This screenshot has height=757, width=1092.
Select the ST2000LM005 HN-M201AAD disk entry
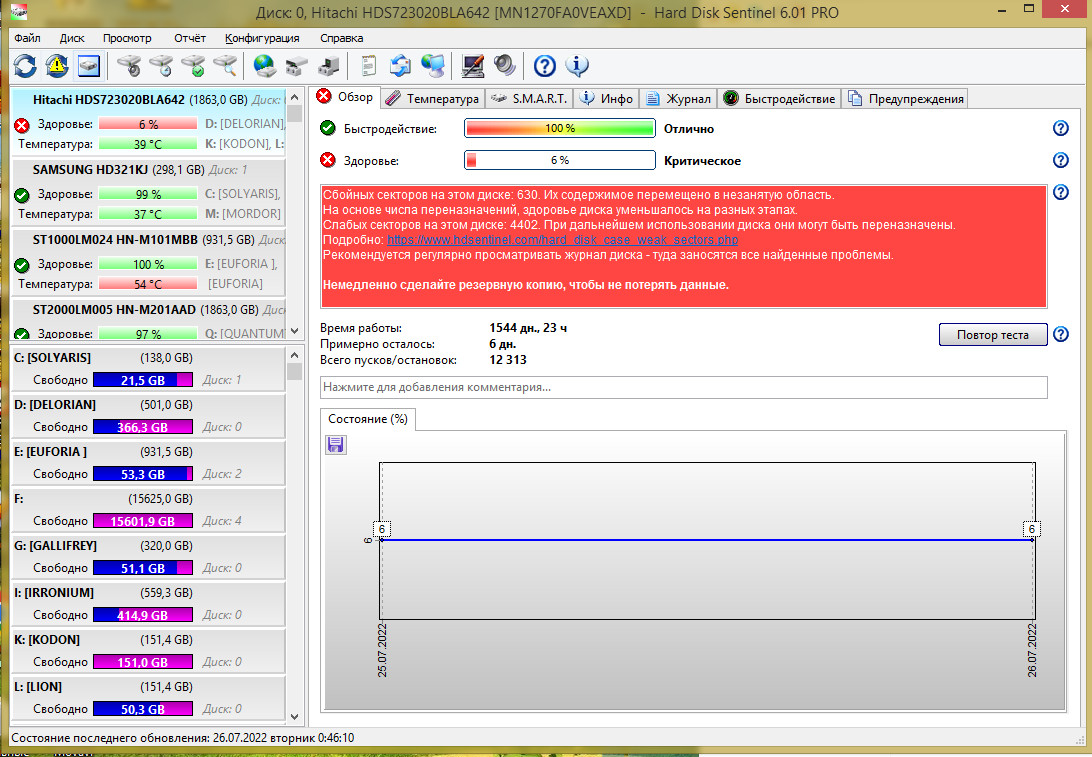148,320
